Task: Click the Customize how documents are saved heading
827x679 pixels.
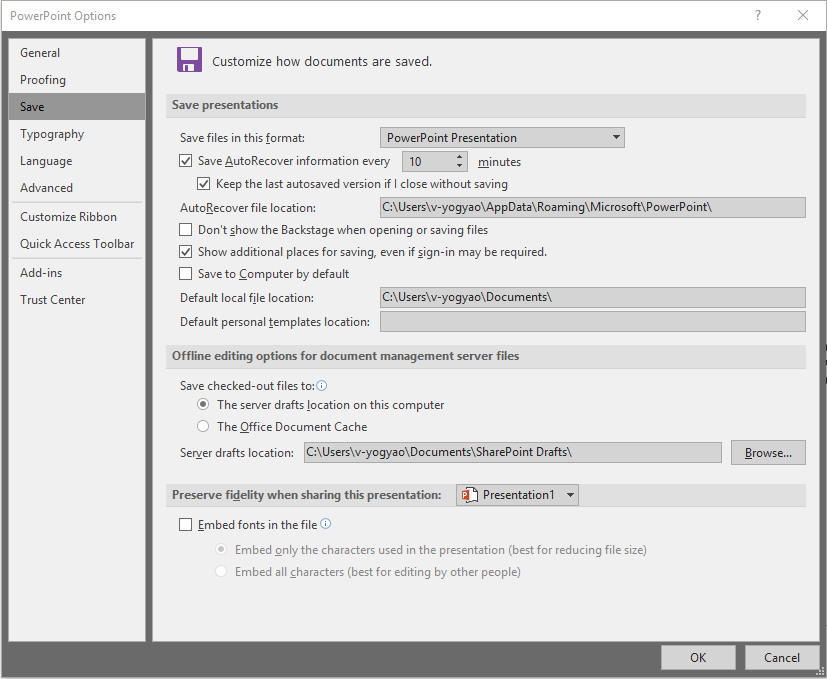Action: coord(322,61)
